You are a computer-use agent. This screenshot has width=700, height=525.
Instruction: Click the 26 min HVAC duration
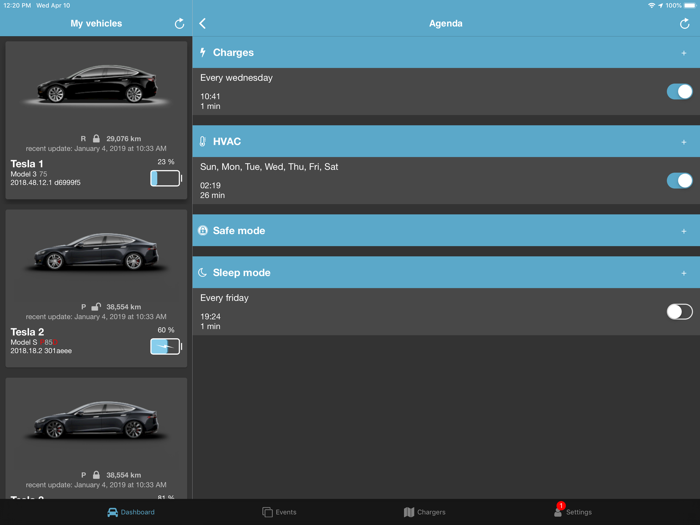(x=212, y=196)
